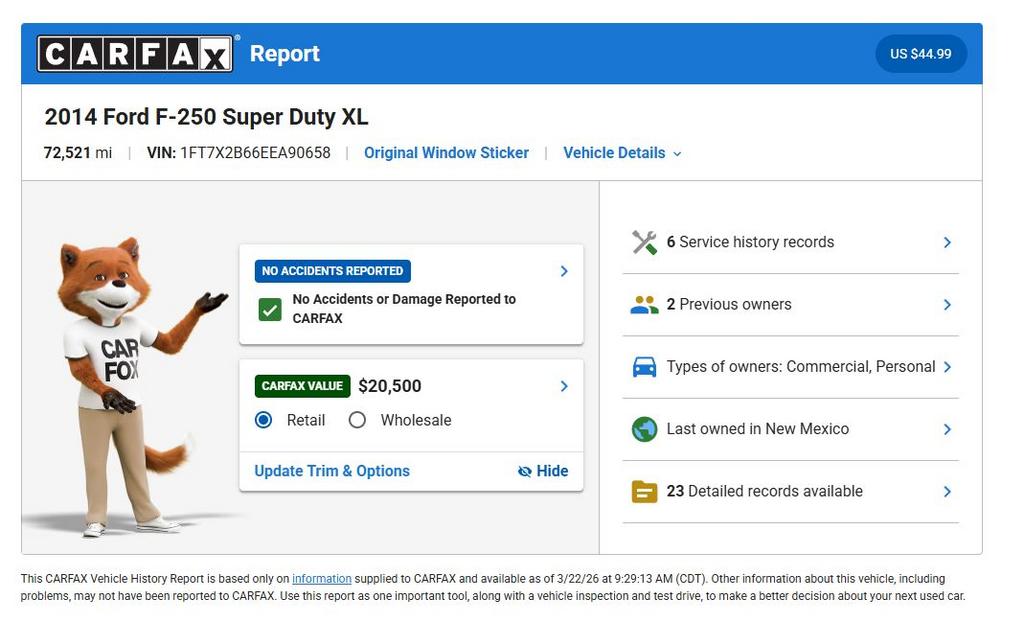Expand the No Accidents Reported arrow
1024x622 pixels.
click(564, 271)
